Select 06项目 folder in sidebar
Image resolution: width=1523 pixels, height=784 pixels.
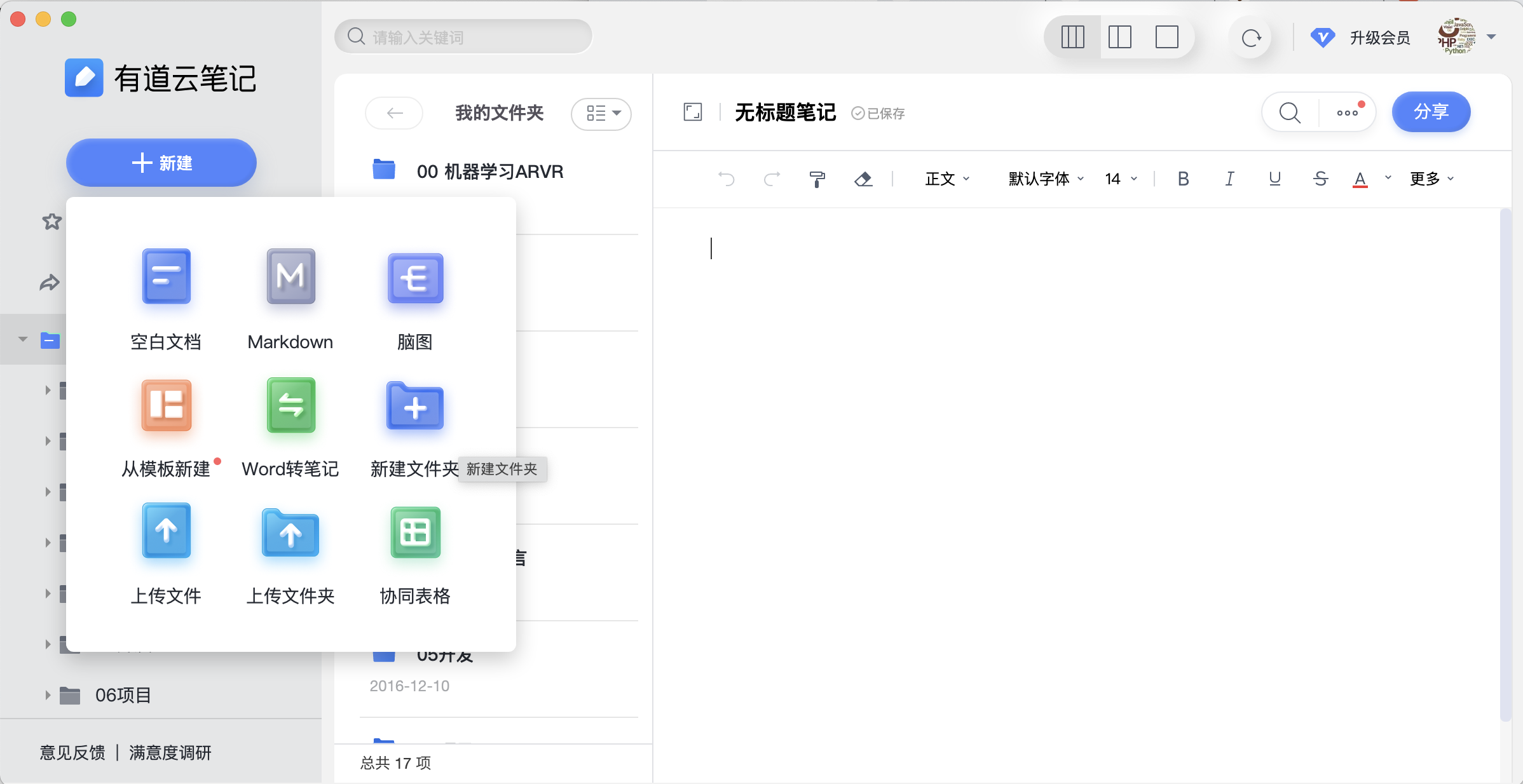tap(123, 695)
